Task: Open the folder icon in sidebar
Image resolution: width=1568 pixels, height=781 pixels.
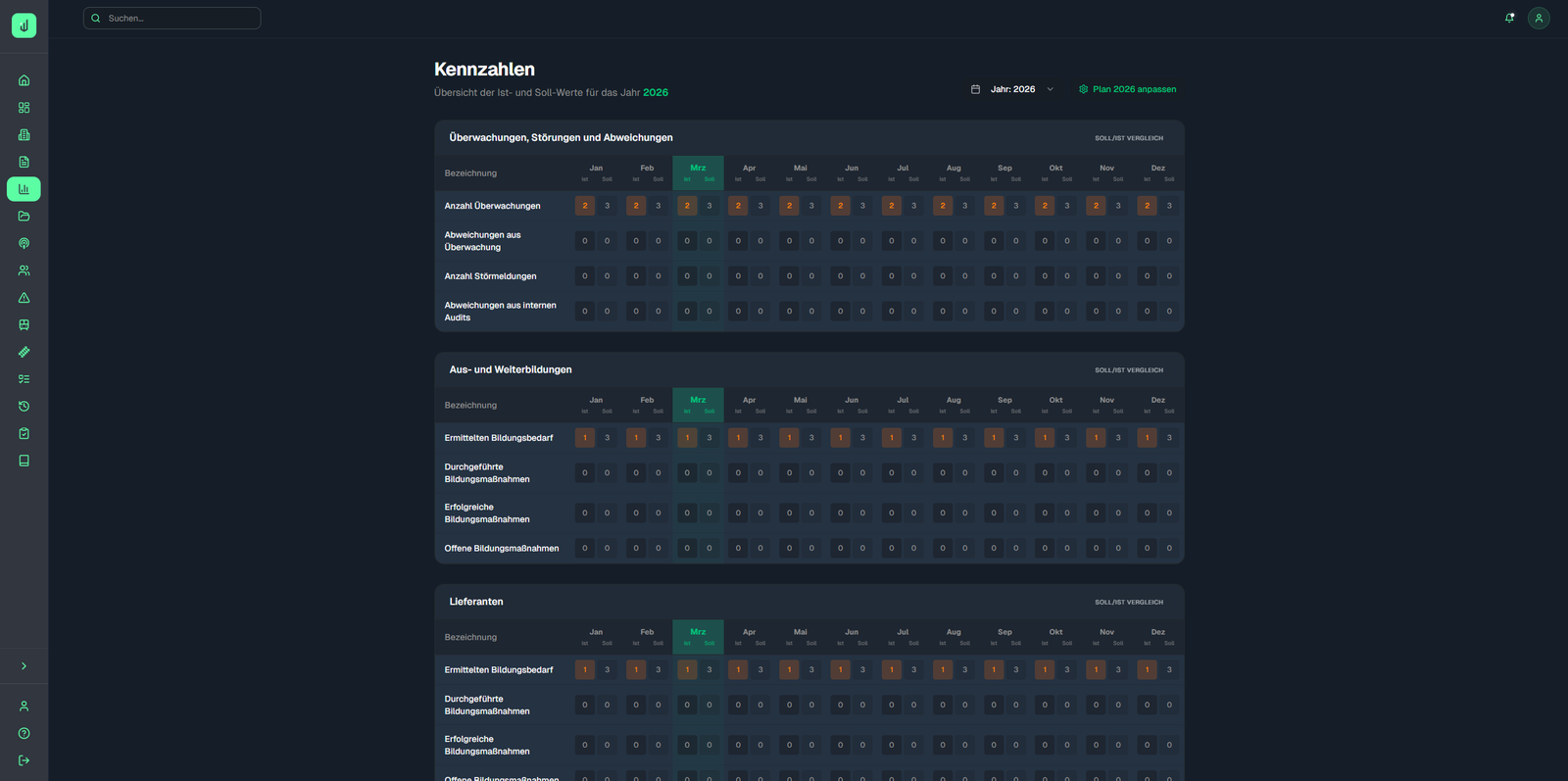Action: pos(24,217)
